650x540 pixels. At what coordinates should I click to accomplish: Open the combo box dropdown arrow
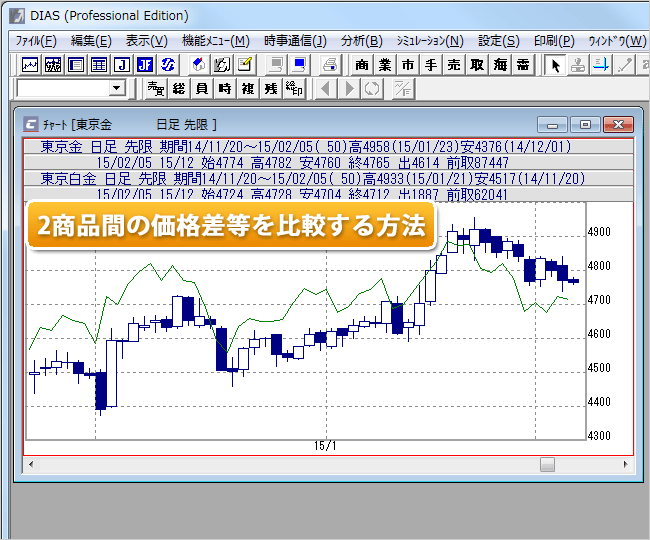[x=117, y=89]
